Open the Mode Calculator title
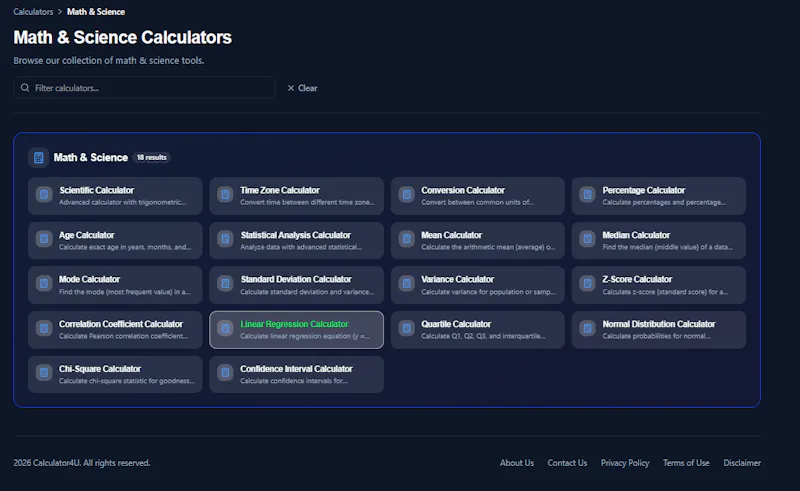 [89, 279]
